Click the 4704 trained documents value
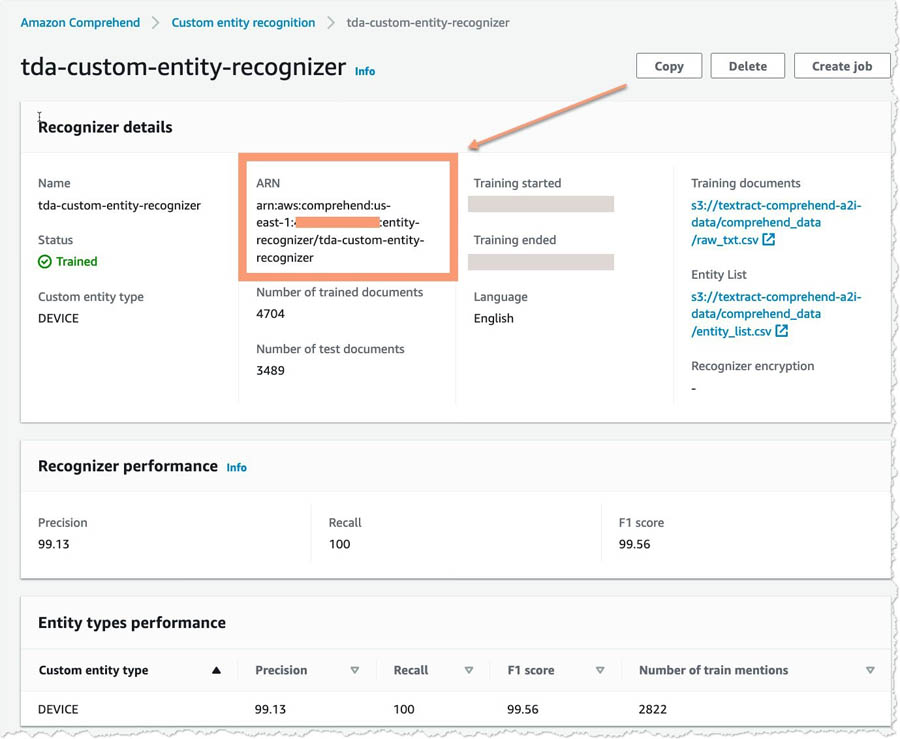The height and width of the screenshot is (739, 900). click(x=270, y=314)
